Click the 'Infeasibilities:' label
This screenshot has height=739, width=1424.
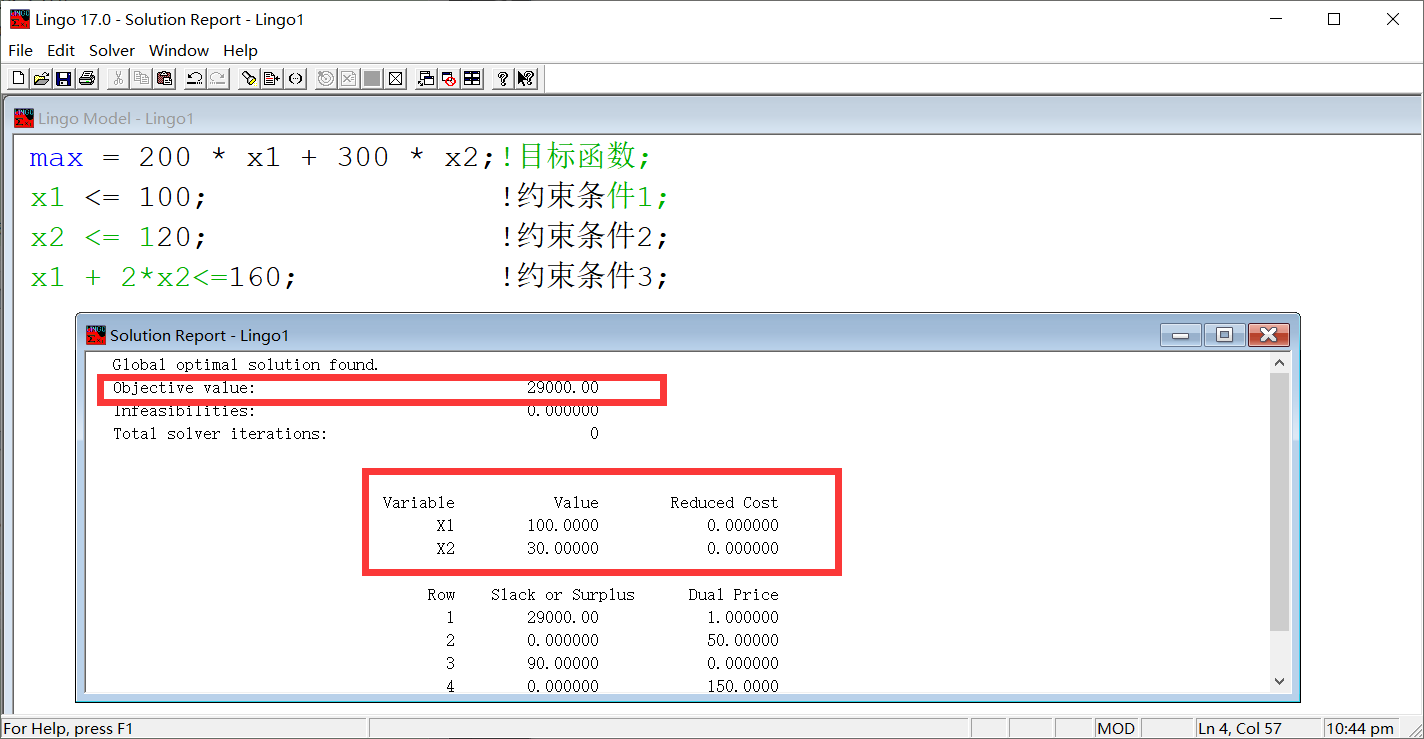[x=184, y=411]
